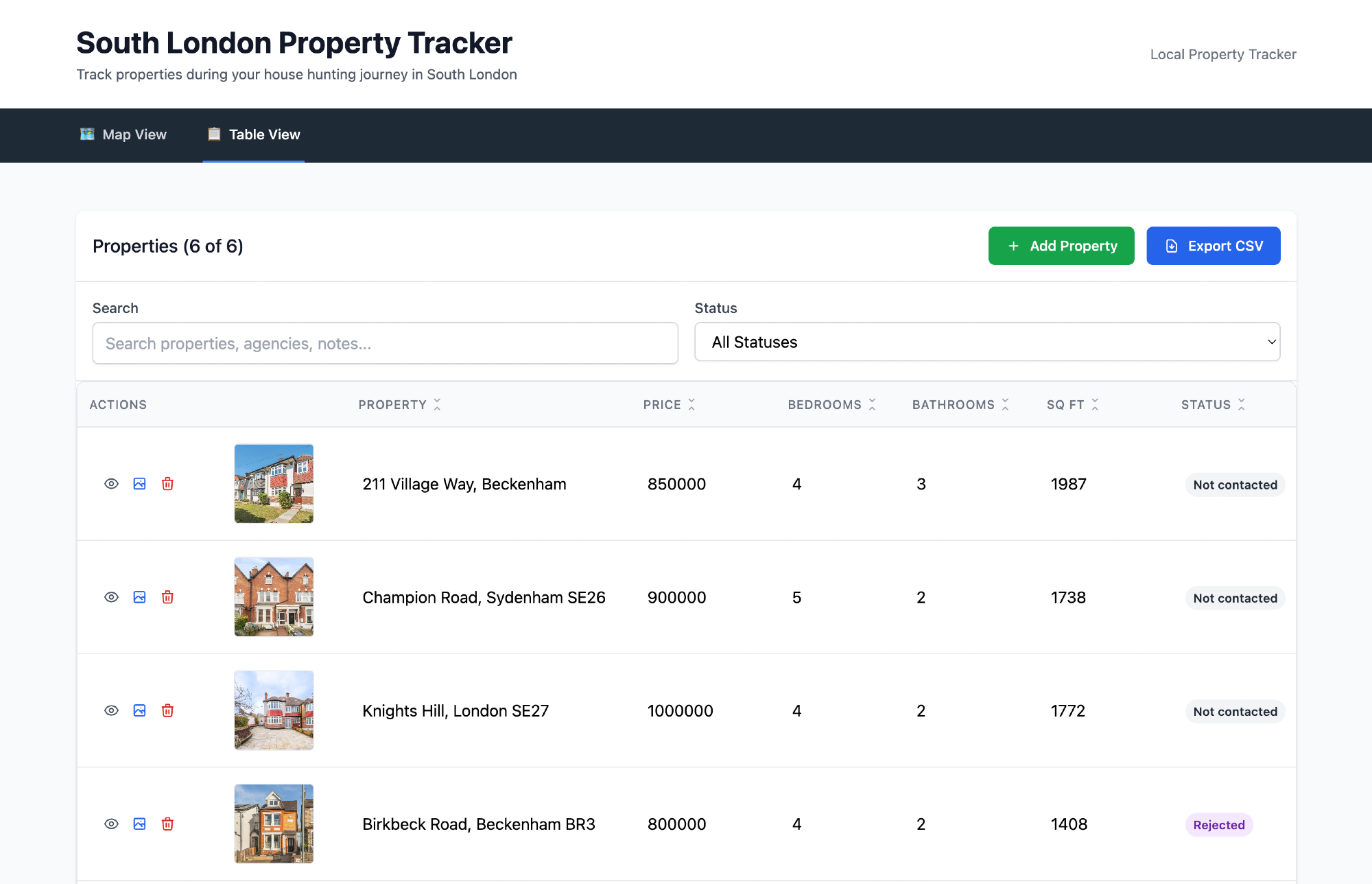Open image icon for Champion Road row

(x=139, y=597)
